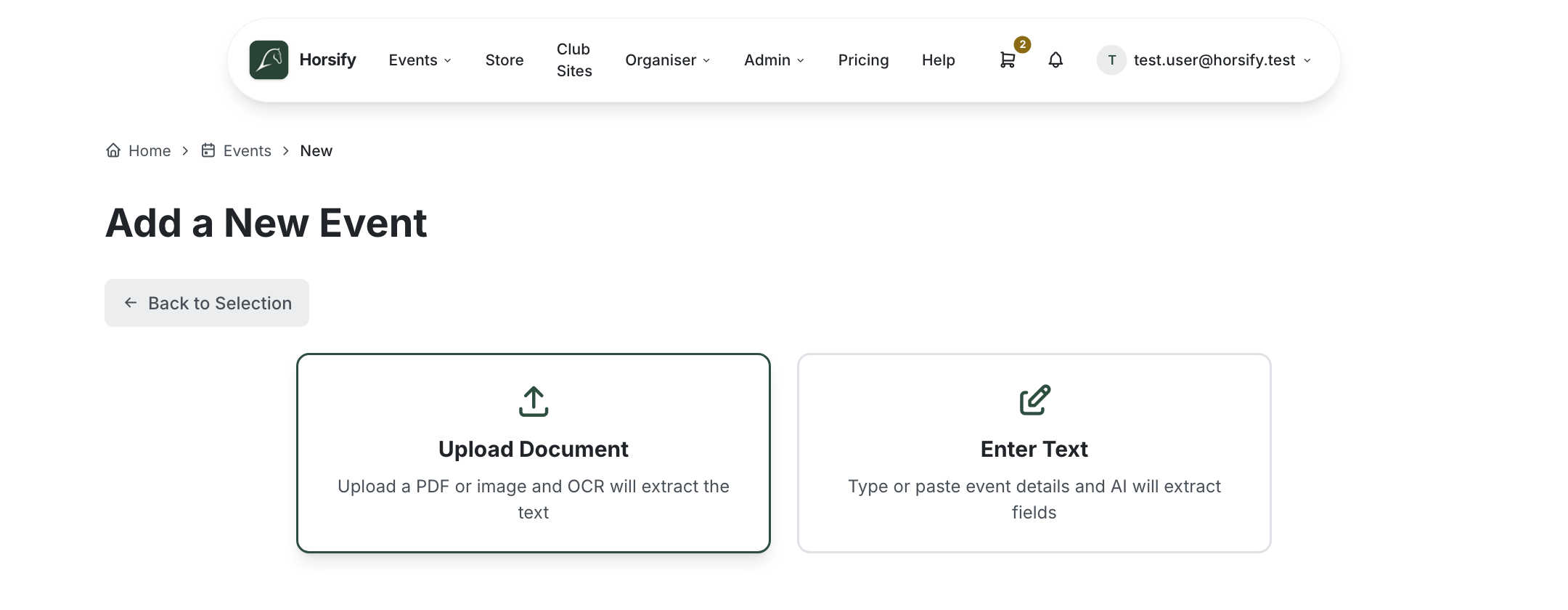Click the text 'Upload a PDF or image and OCR'
Image resolution: width=1568 pixels, height=610 pixels.
coord(472,487)
